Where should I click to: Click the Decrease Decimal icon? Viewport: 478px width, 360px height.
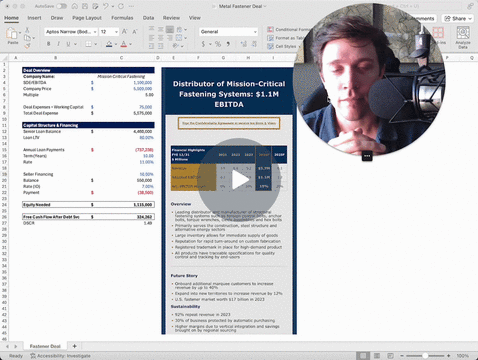click(254, 44)
